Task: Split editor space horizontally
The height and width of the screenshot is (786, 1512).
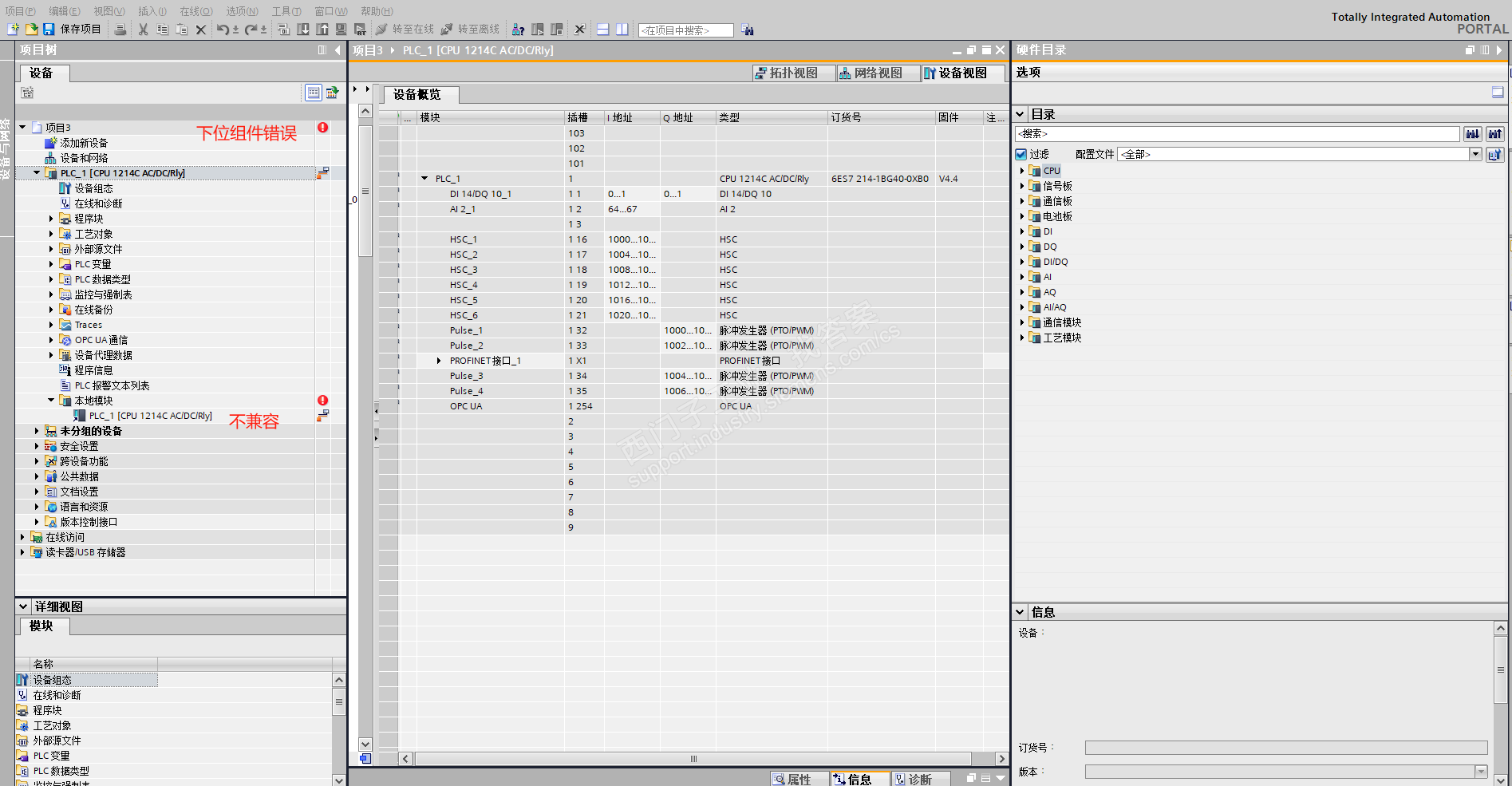Action: pos(603,30)
